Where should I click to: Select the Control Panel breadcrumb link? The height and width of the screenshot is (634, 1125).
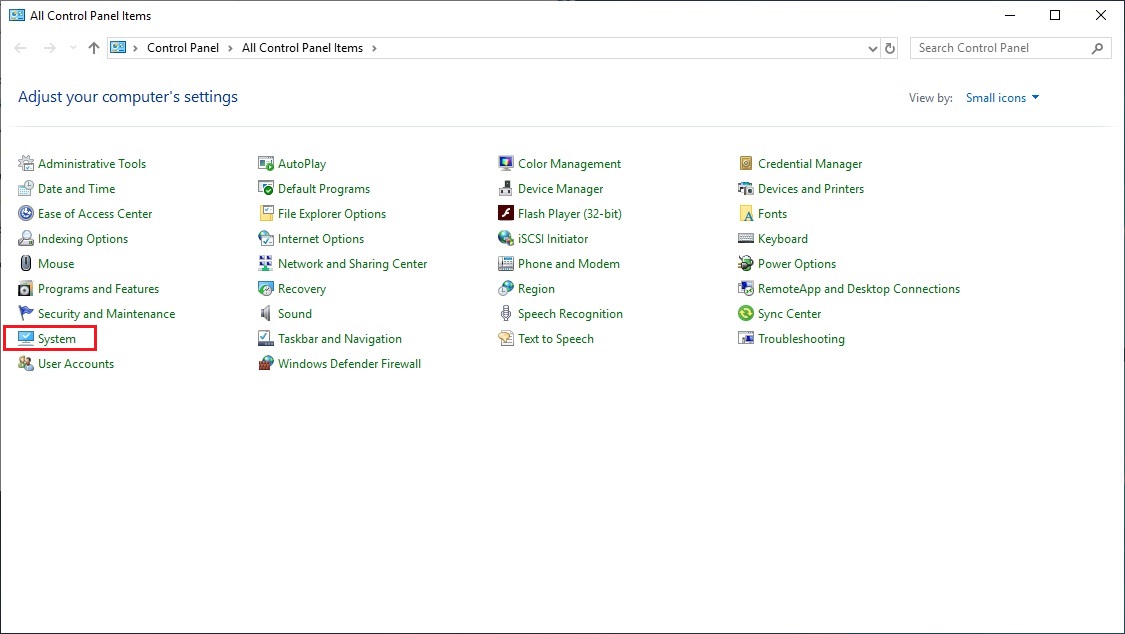pos(183,47)
